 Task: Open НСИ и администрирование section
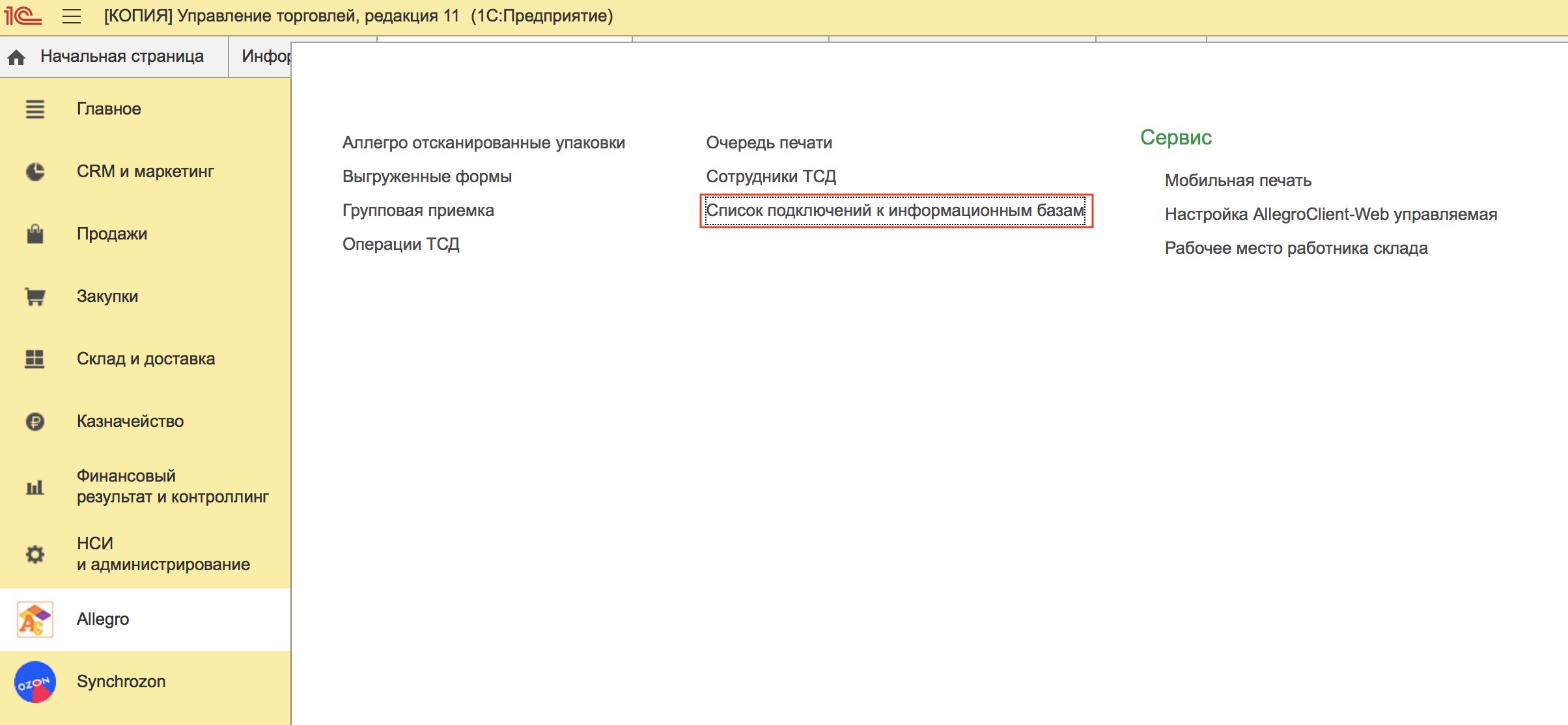click(145, 554)
